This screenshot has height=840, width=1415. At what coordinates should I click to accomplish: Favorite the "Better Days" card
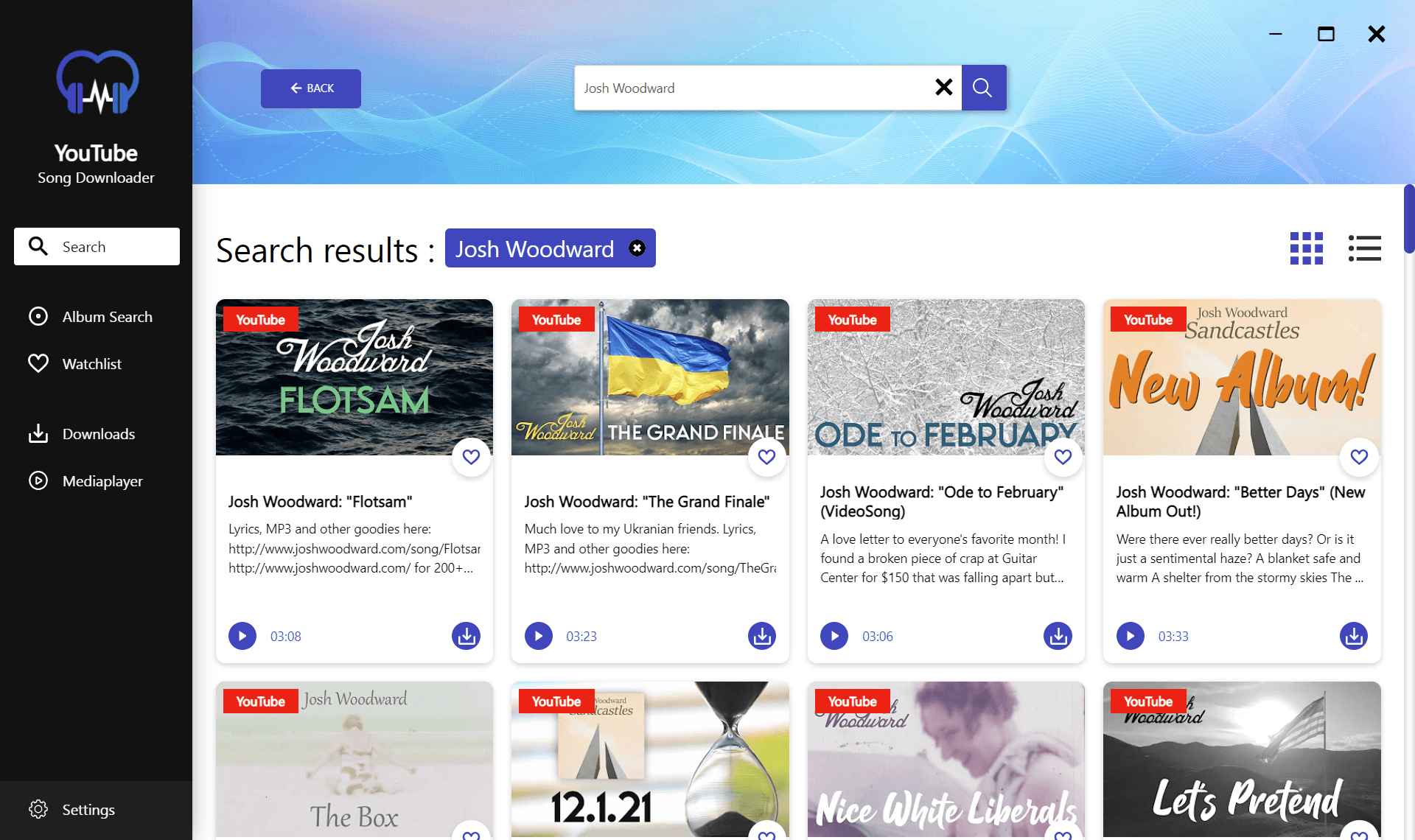pyautogui.click(x=1359, y=457)
